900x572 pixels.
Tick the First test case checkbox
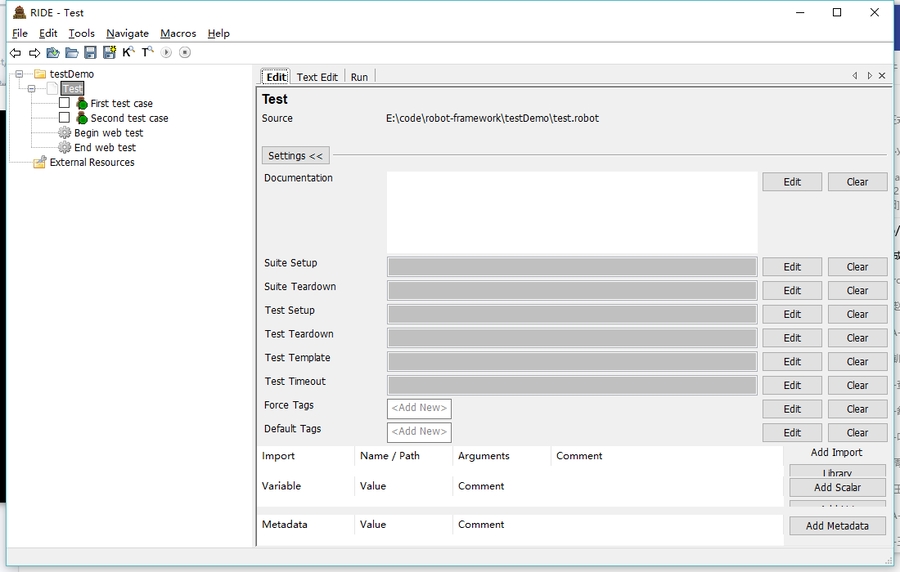[64, 103]
